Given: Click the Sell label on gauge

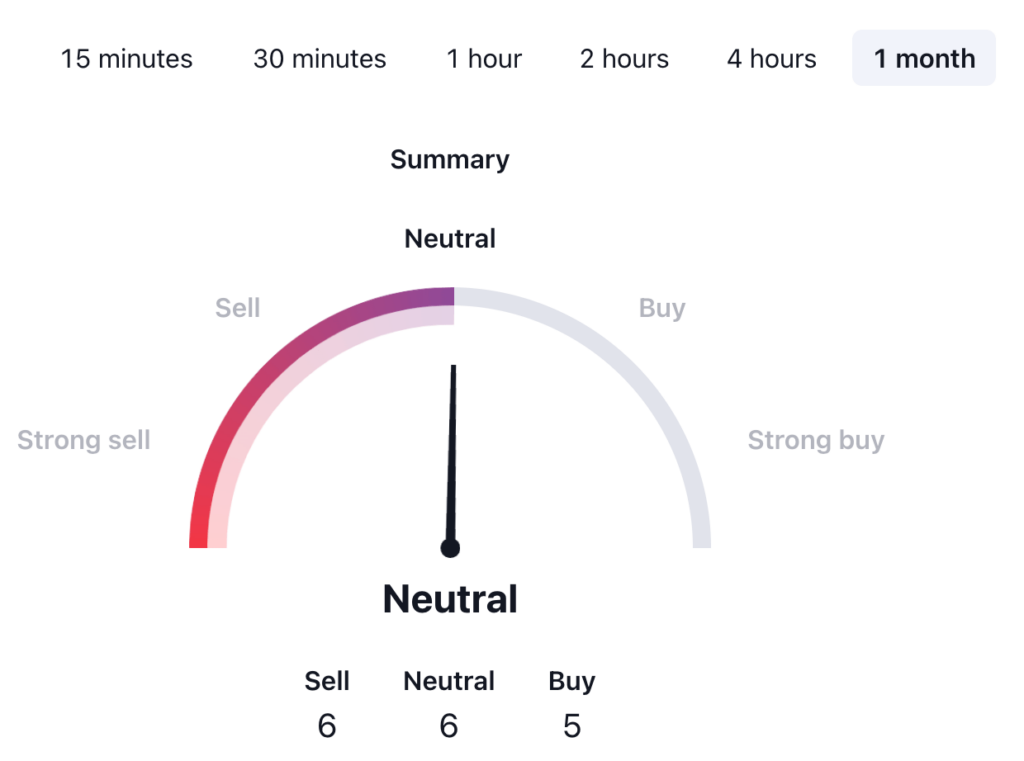Looking at the screenshot, I should (x=237, y=308).
